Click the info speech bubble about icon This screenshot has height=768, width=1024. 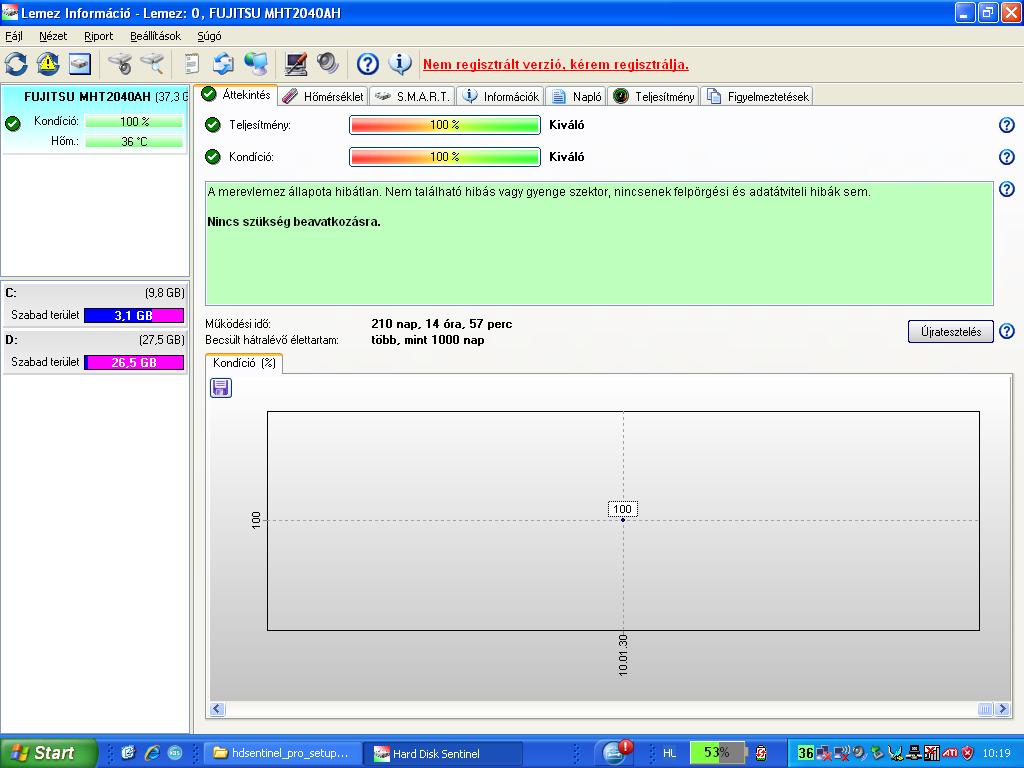click(400, 64)
